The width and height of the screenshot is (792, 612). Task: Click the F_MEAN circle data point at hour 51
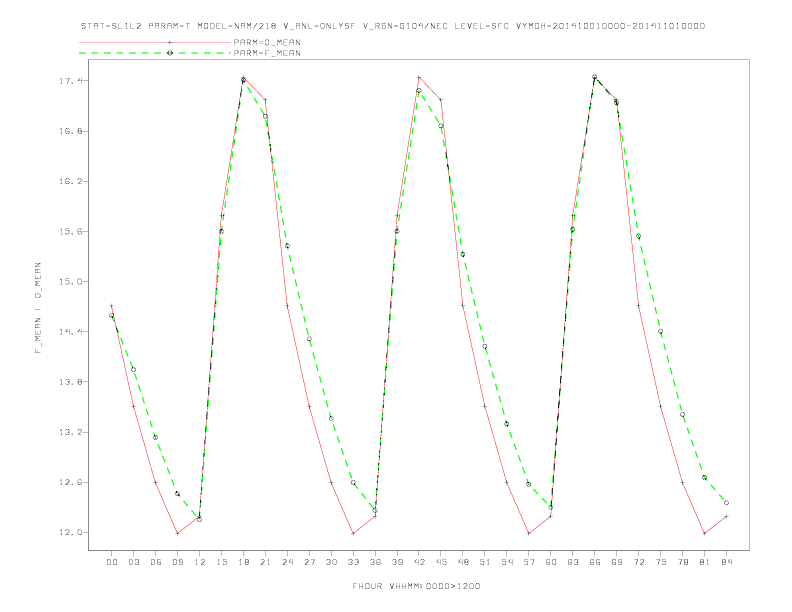tap(485, 346)
